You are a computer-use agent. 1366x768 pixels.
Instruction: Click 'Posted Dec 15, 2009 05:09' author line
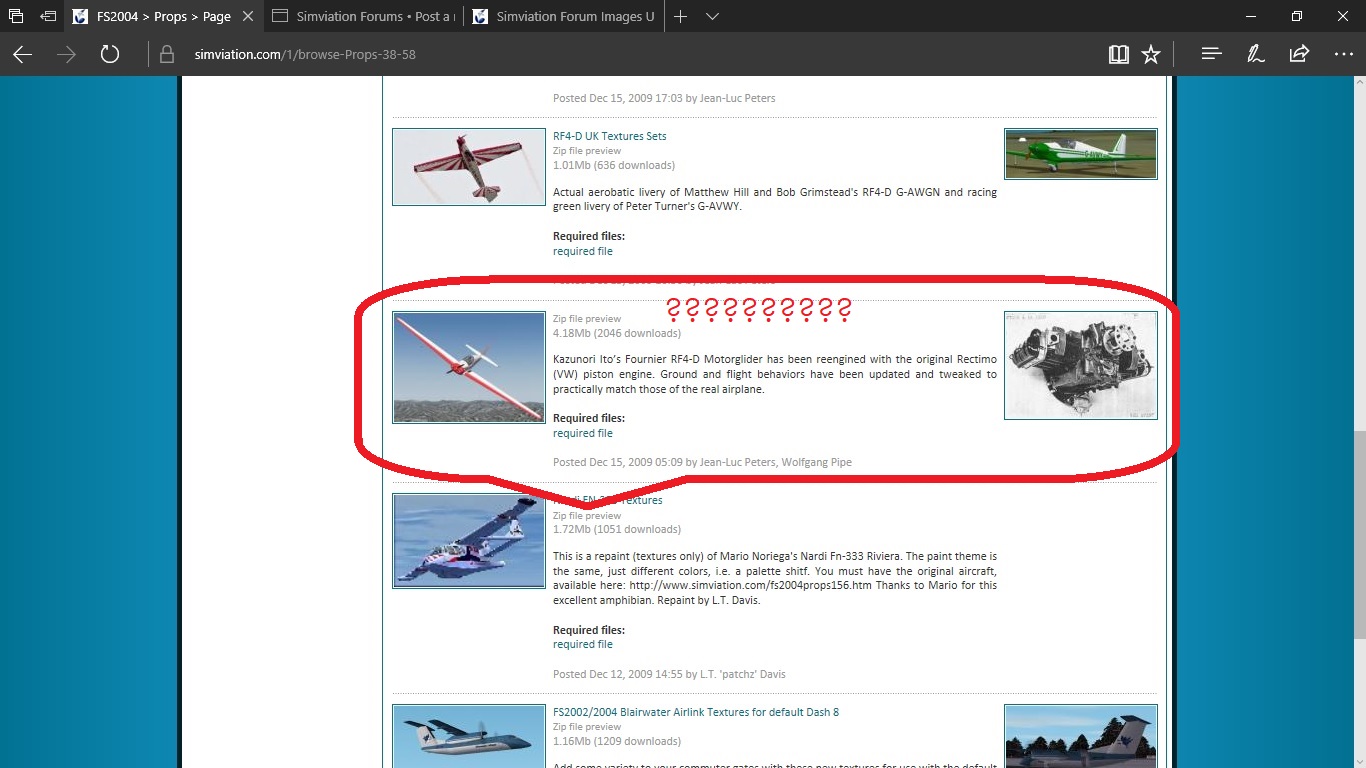702,462
